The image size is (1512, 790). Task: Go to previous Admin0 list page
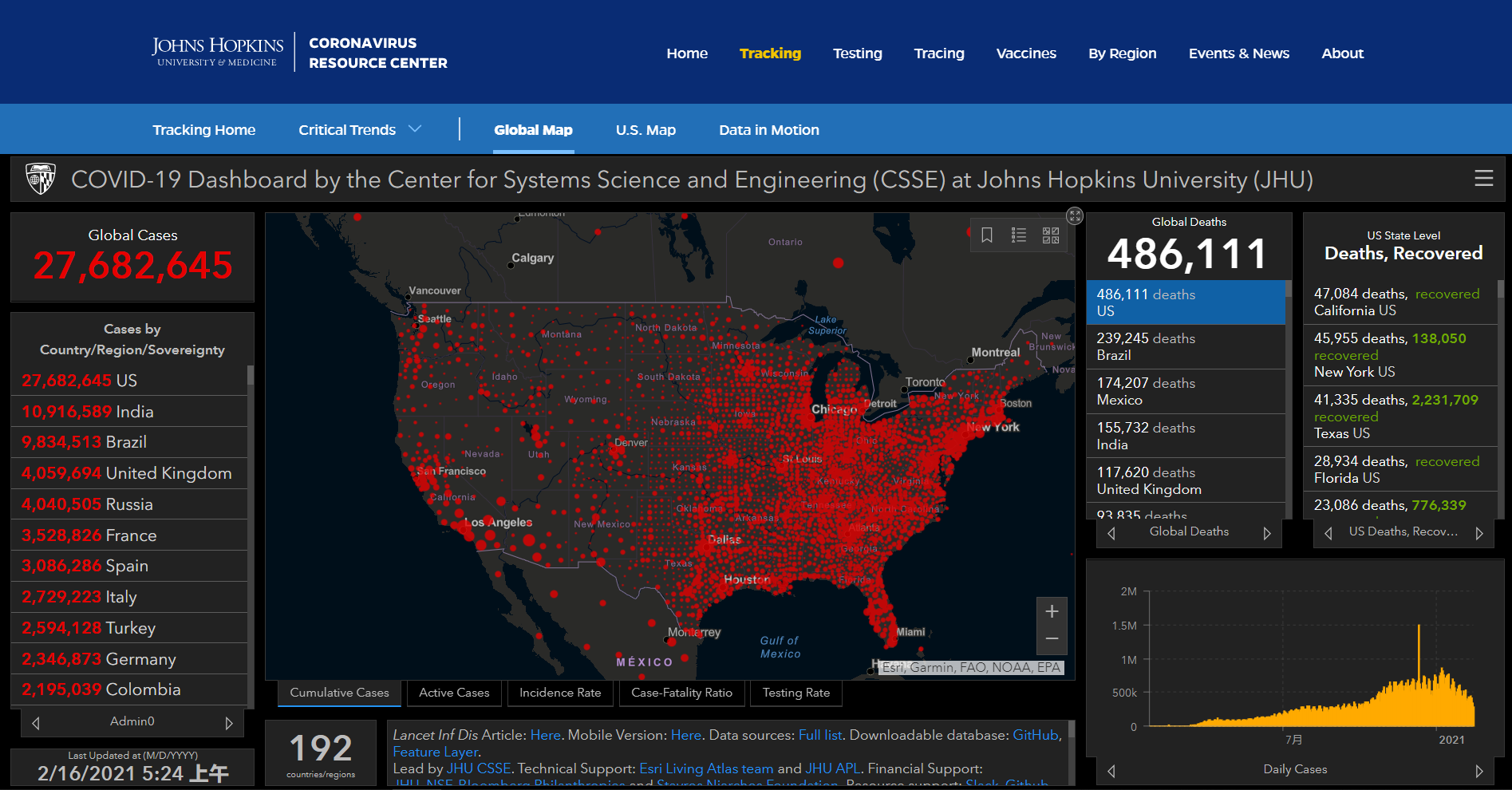click(x=36, y=723)
